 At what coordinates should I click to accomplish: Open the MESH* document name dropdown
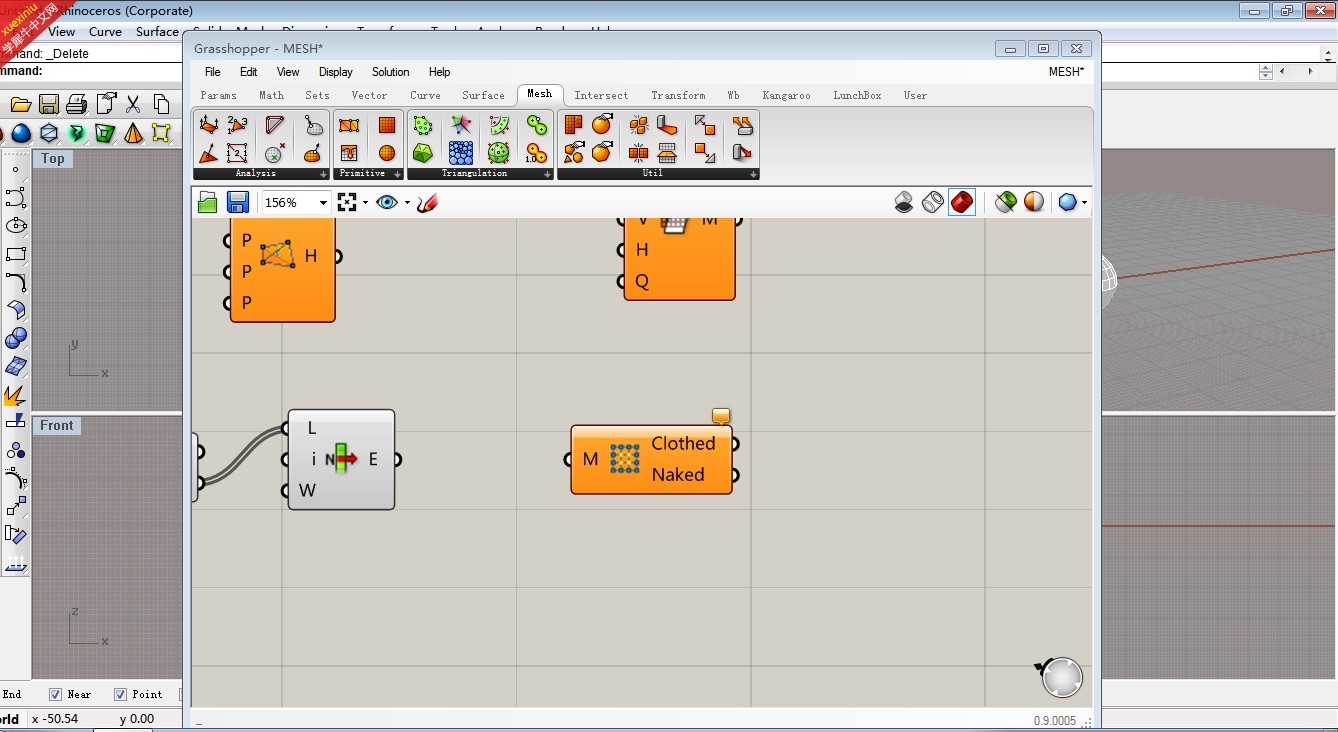tap(1066, 72)
